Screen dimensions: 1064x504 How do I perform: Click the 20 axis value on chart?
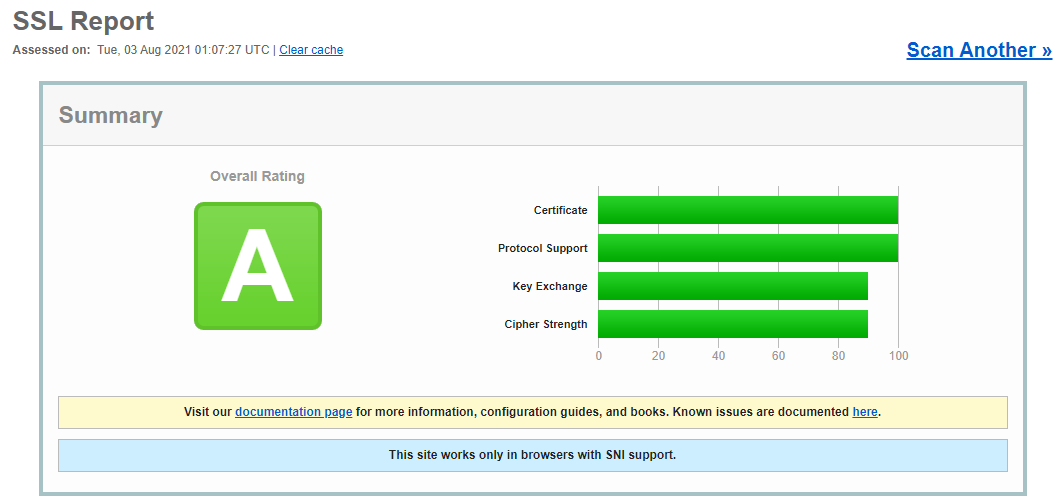(x=658, y=356)
